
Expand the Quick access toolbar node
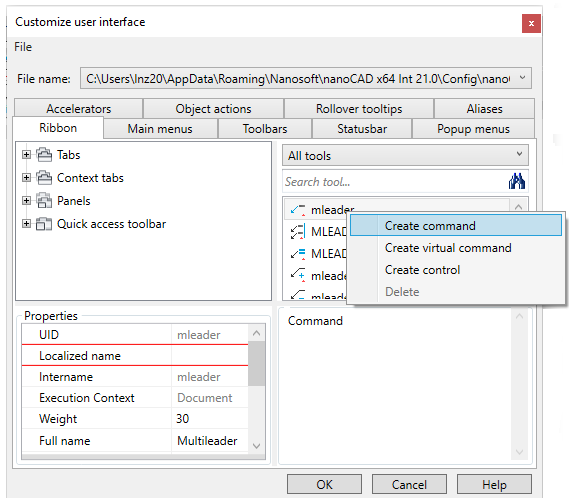click(x=26, y=224)
